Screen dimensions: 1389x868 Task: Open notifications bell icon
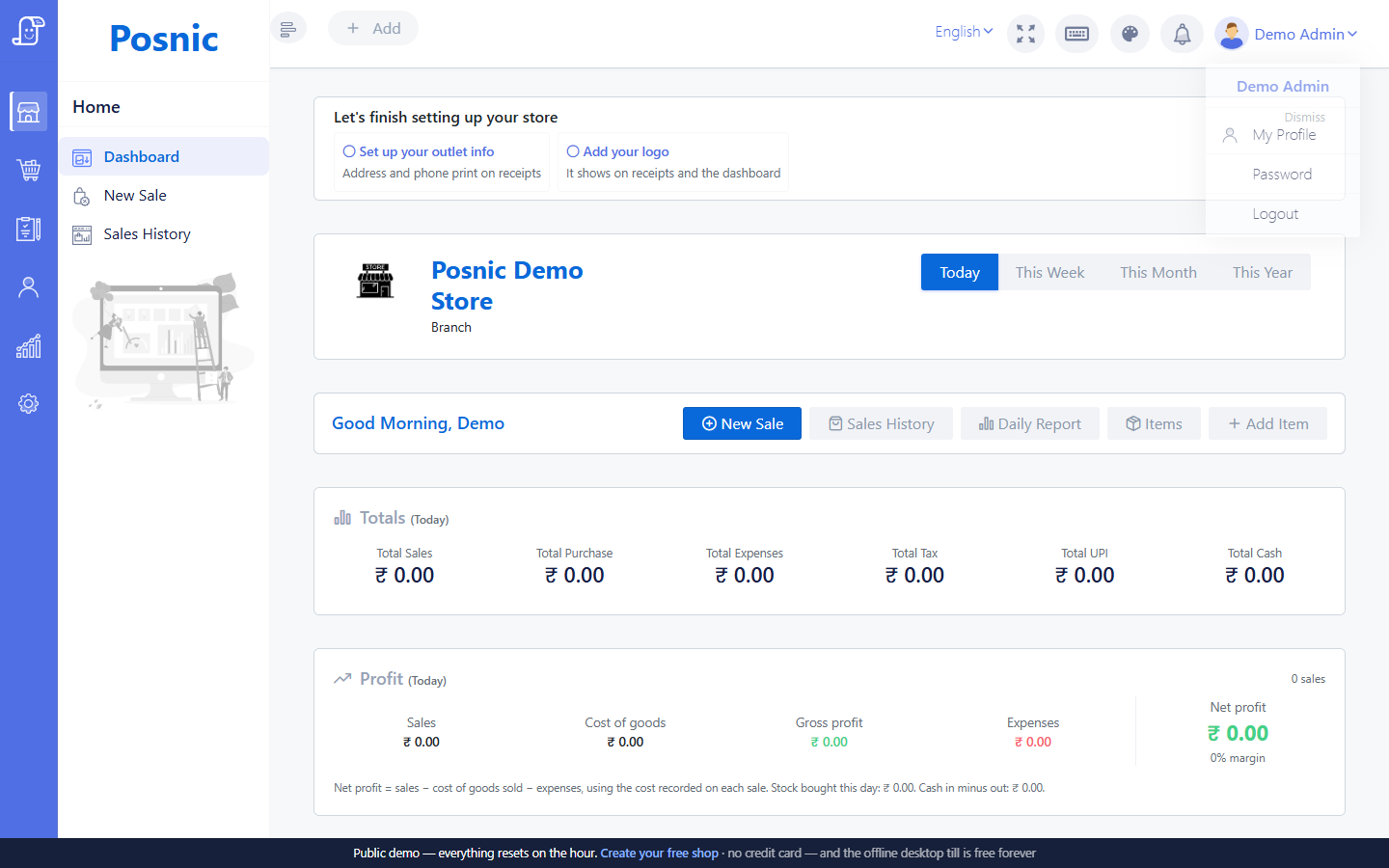point(1182,34)
